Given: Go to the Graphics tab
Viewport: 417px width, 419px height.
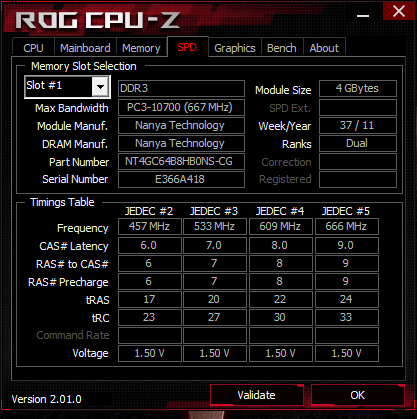Looking at the screenshot, I should [x=235, y=48].
